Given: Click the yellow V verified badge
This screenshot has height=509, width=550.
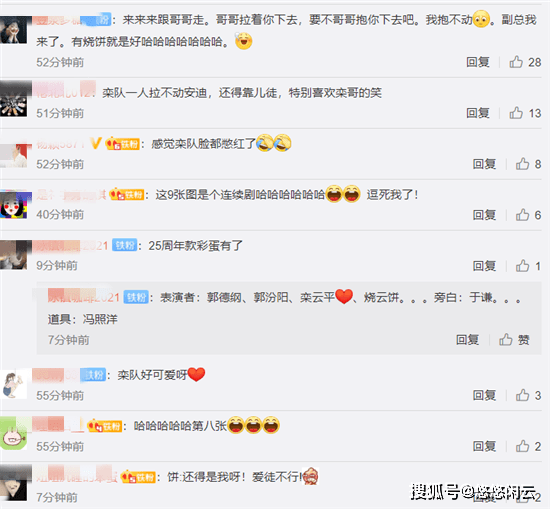Looking at the screenshot, I should click(x=96, y=143).
